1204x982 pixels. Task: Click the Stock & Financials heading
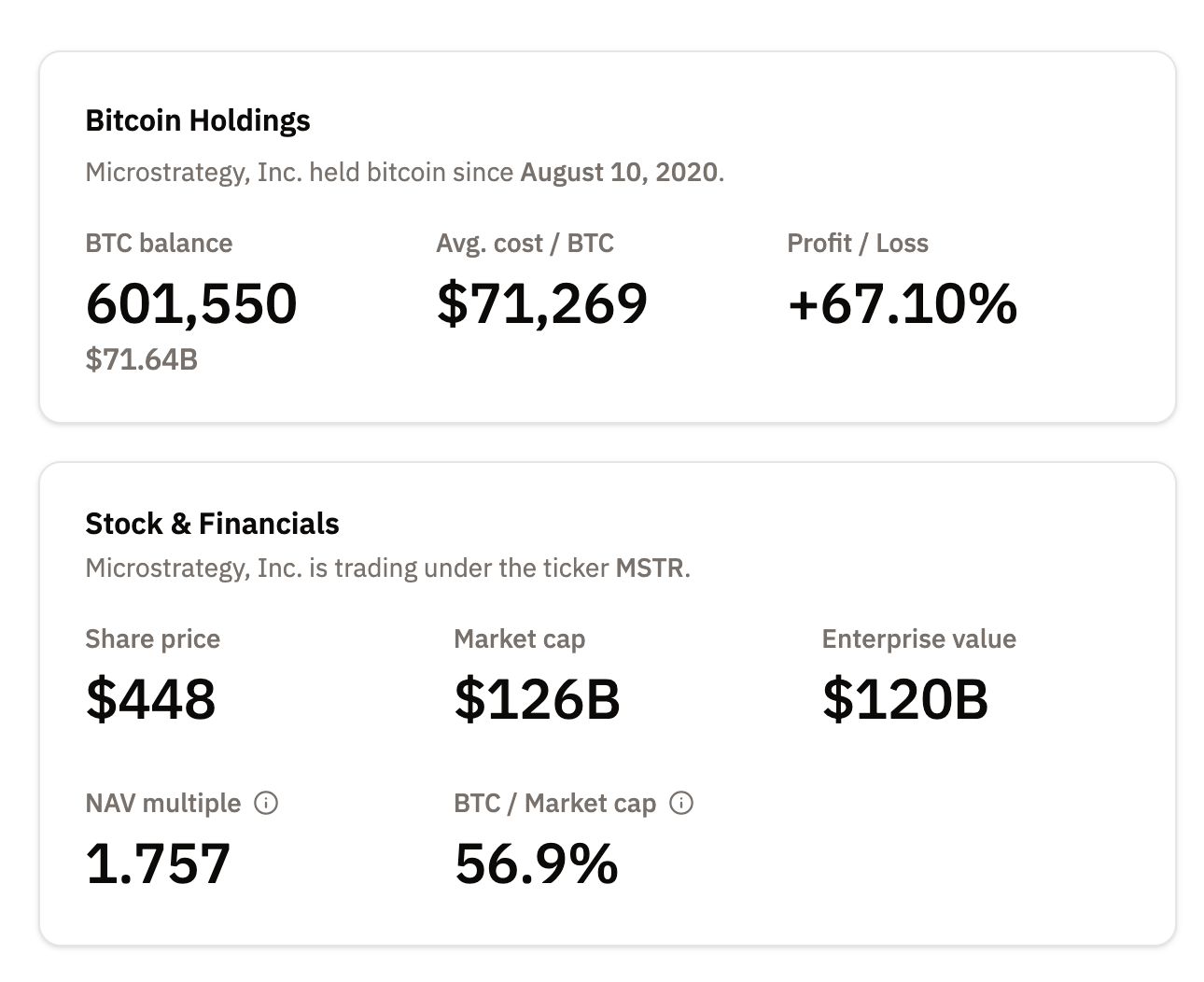212,524
